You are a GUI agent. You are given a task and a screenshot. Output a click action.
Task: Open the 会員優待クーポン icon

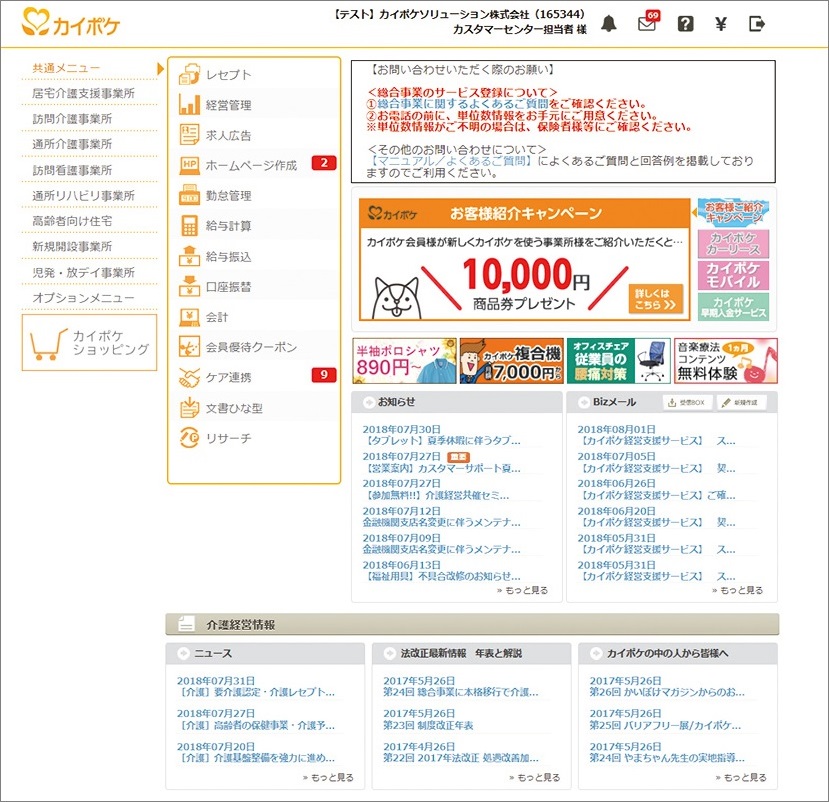click(x=189, y=347)
